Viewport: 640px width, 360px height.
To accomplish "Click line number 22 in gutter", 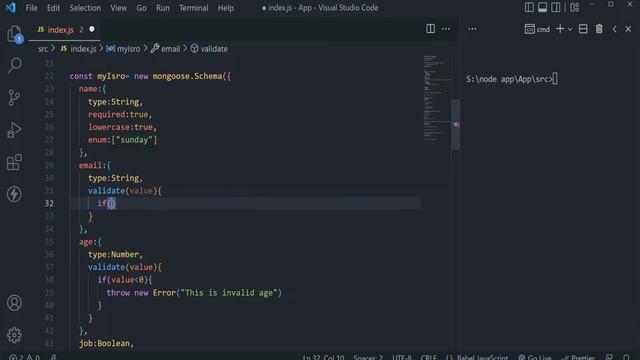I will click(49, 76).
